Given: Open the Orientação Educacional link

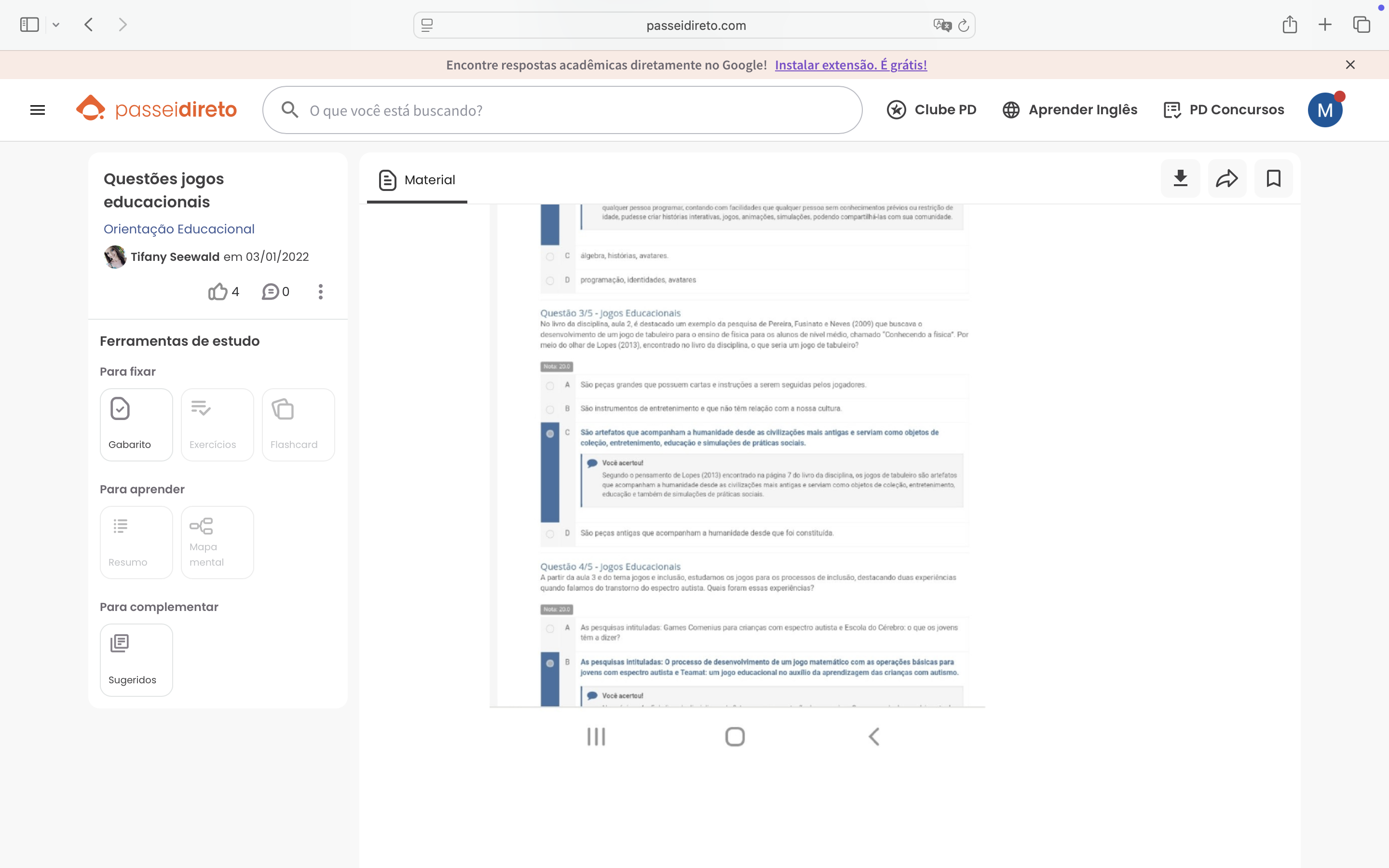Looking at the screenshot, I should (178, 229).
